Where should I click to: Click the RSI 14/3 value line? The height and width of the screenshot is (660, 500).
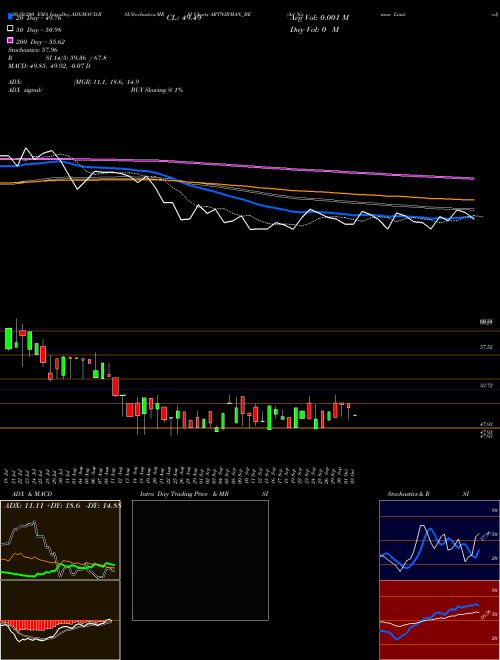point(57,58)
